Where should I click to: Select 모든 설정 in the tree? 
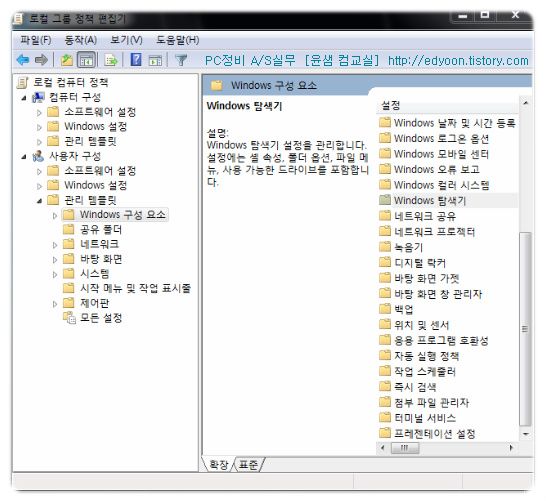101,317
